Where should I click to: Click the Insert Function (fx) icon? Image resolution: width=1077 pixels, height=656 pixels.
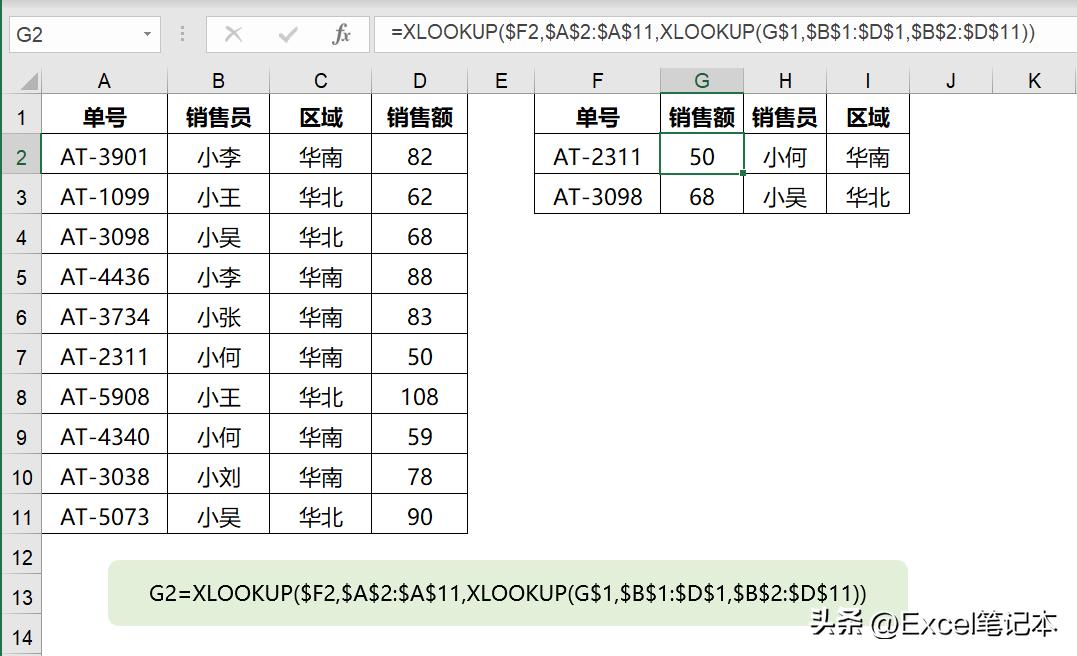342,33
